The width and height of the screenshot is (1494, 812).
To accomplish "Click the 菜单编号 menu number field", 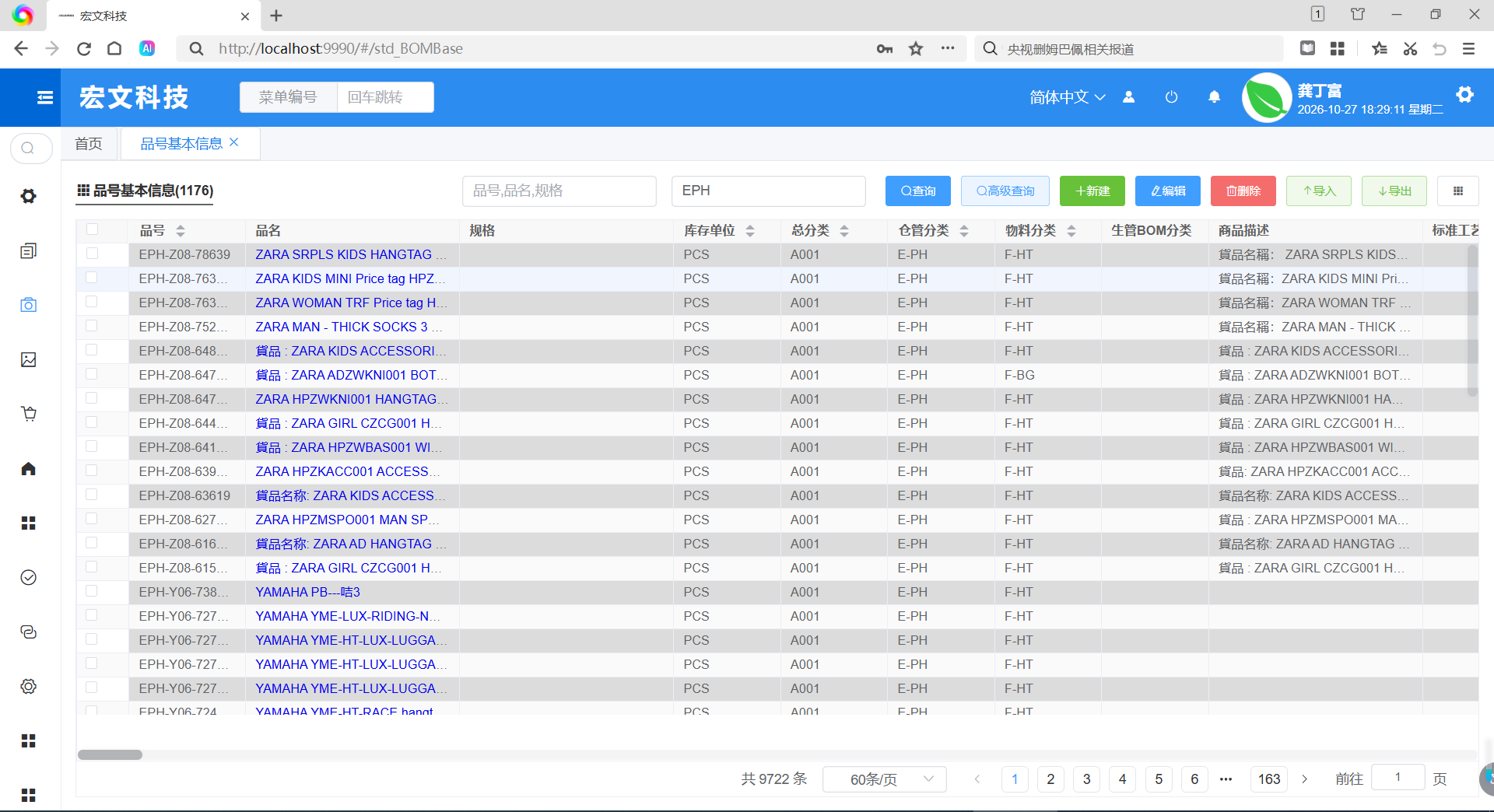I will [x=289, y=97].
